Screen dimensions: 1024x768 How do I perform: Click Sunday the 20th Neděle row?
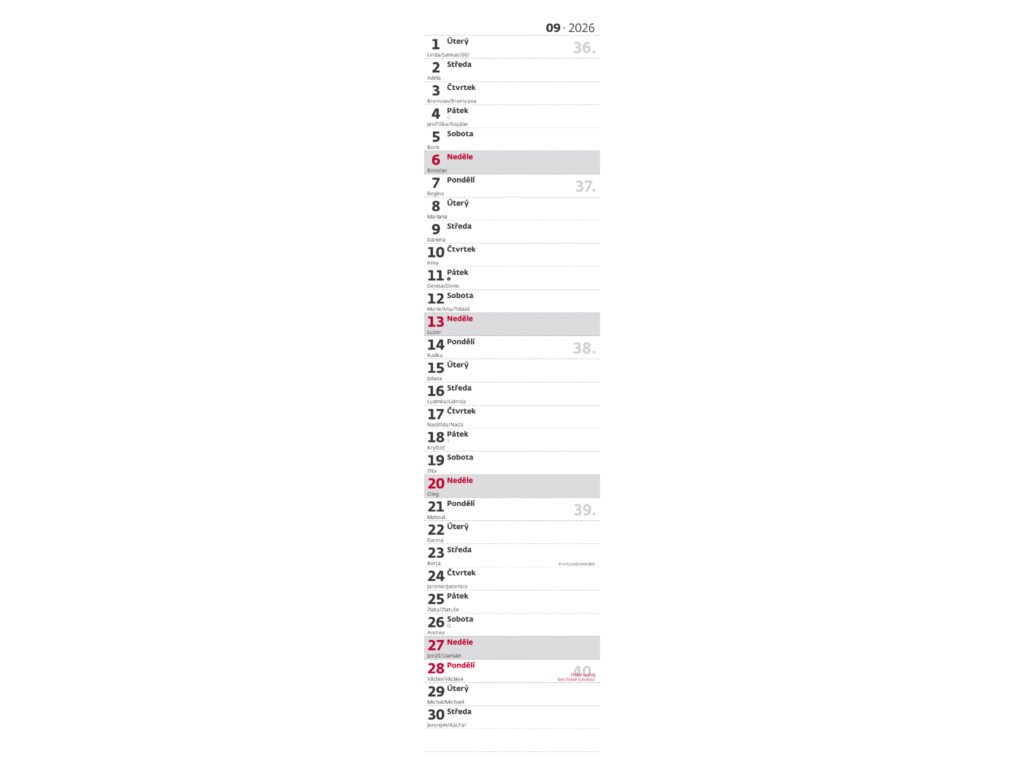click(511, 486)
